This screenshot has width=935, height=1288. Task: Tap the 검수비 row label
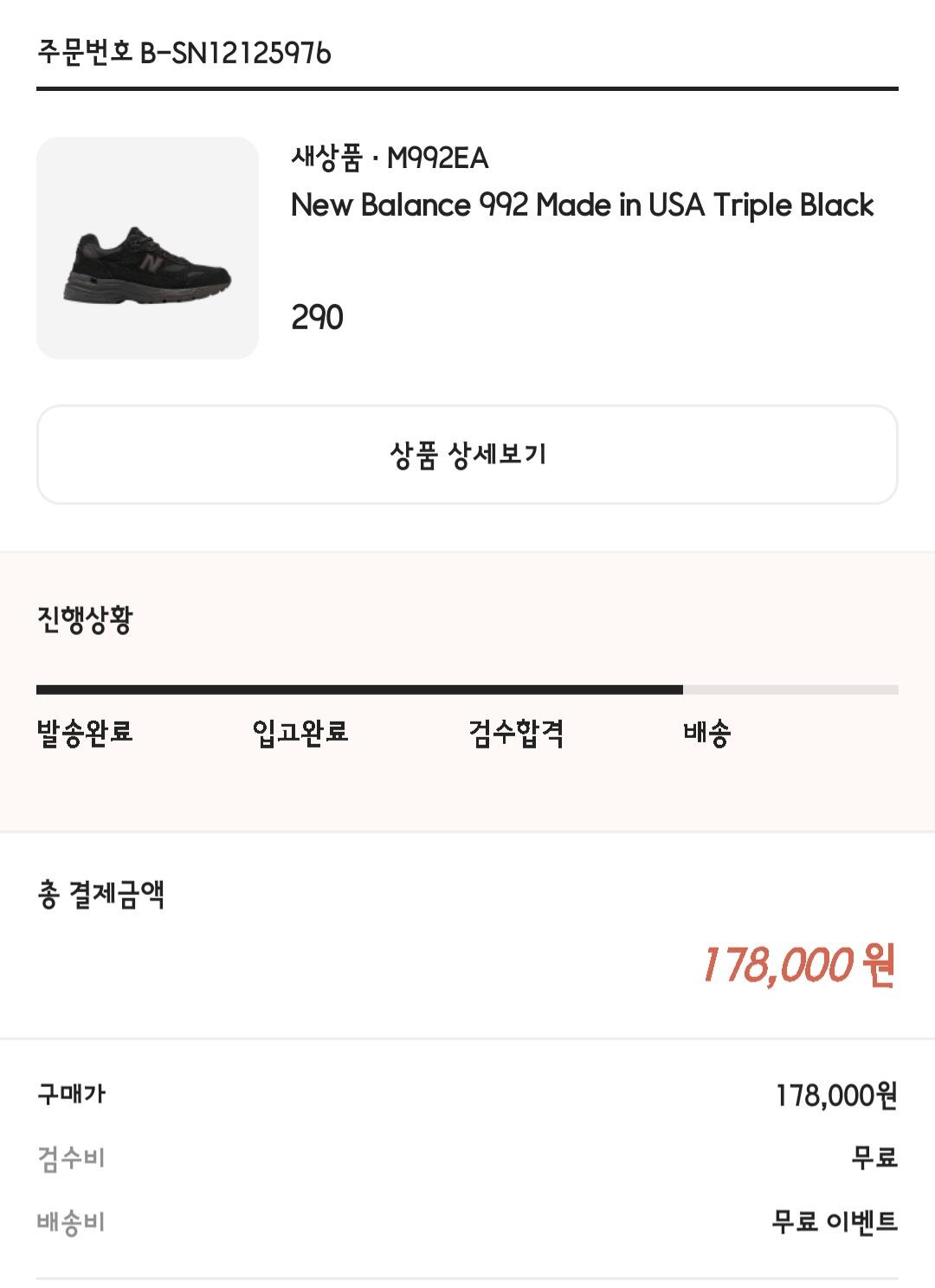[71, 1158]
